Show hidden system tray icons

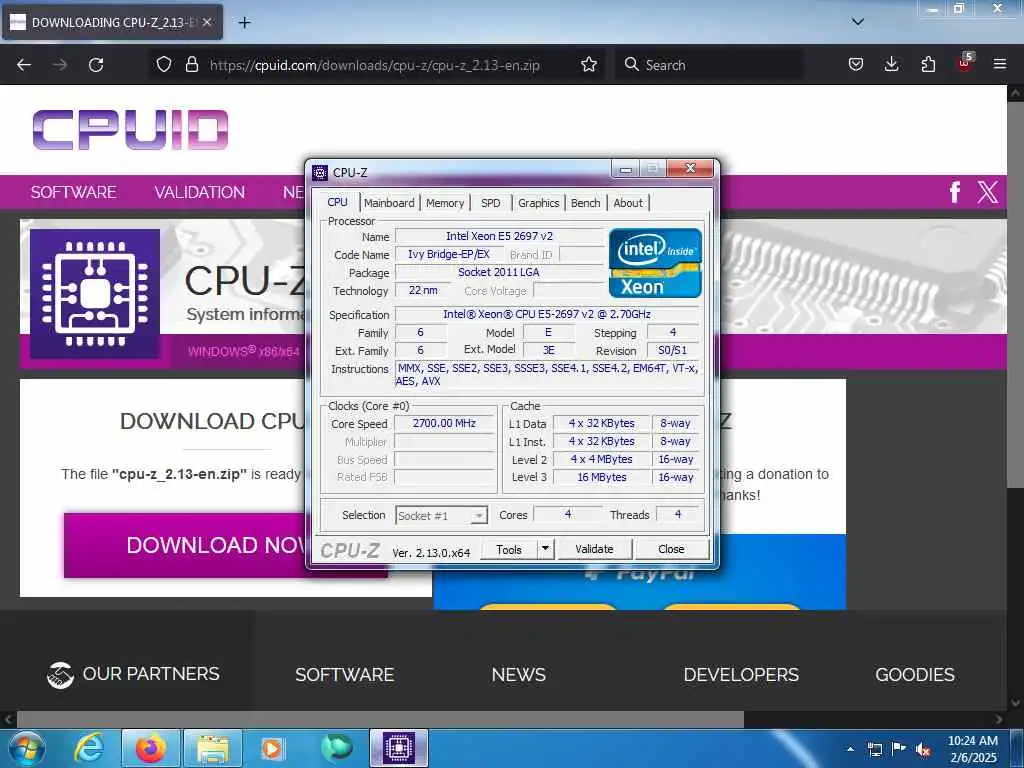[850, 750]
